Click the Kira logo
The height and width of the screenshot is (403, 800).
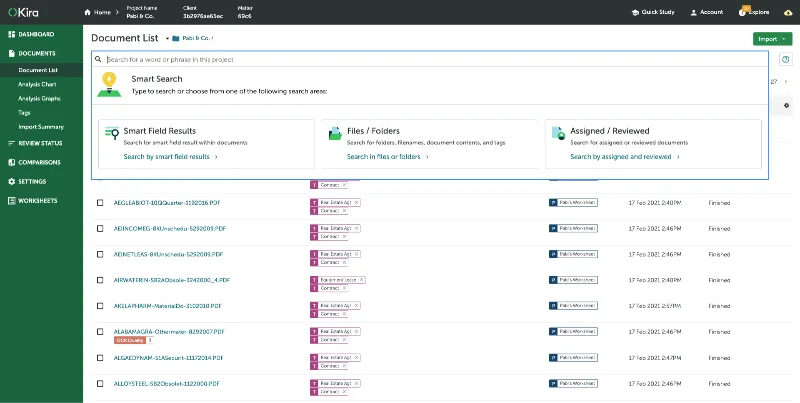[25, 12]
